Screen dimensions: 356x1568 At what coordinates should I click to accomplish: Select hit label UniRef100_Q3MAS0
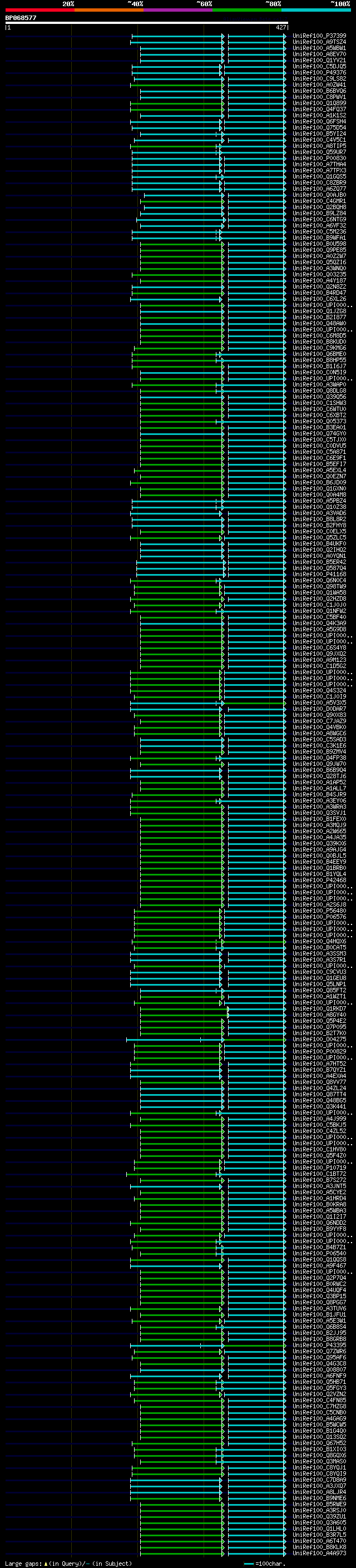(x=319, y=1462)
